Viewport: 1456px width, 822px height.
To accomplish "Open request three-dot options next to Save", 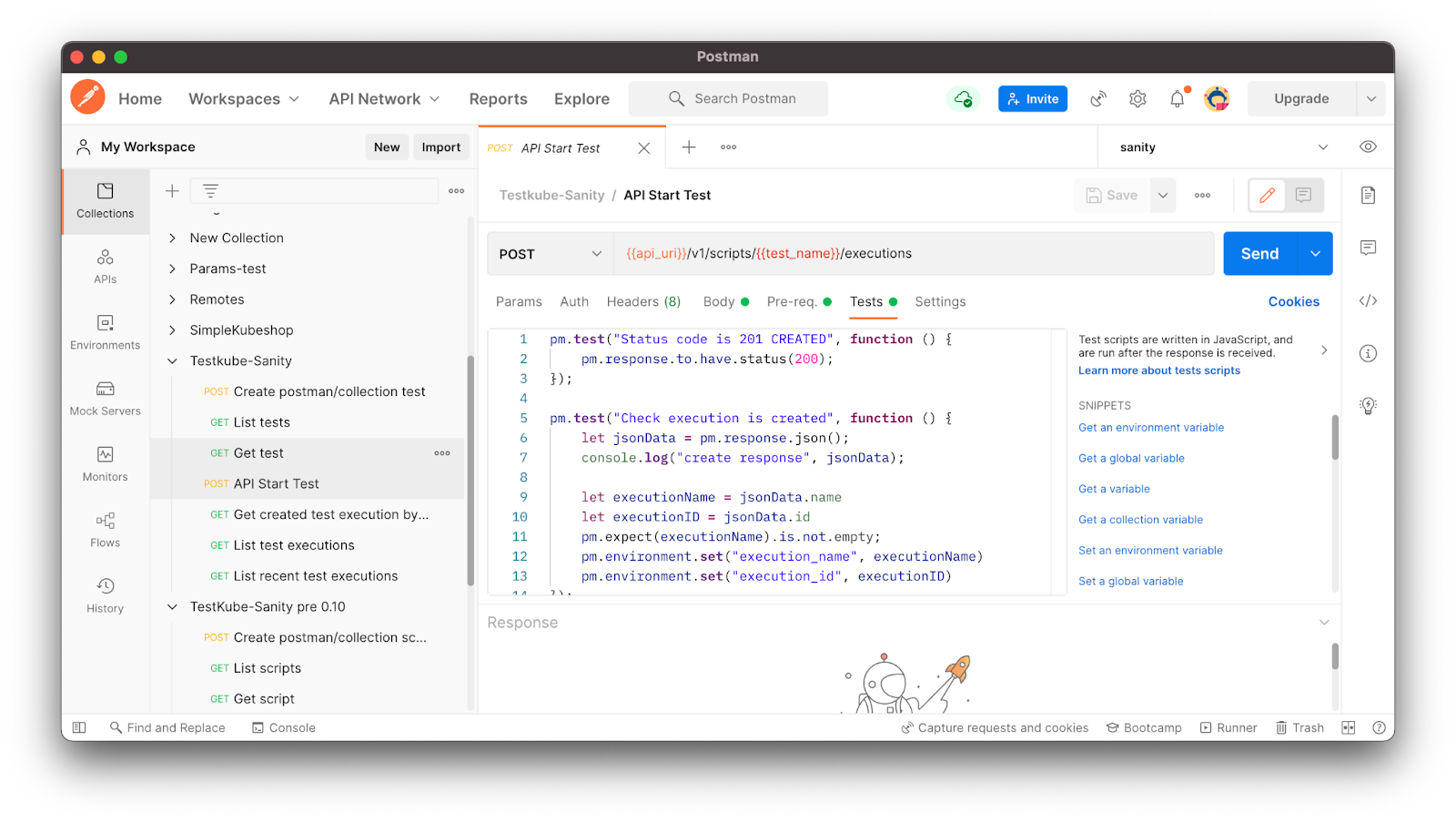I will click(1202, 195).
